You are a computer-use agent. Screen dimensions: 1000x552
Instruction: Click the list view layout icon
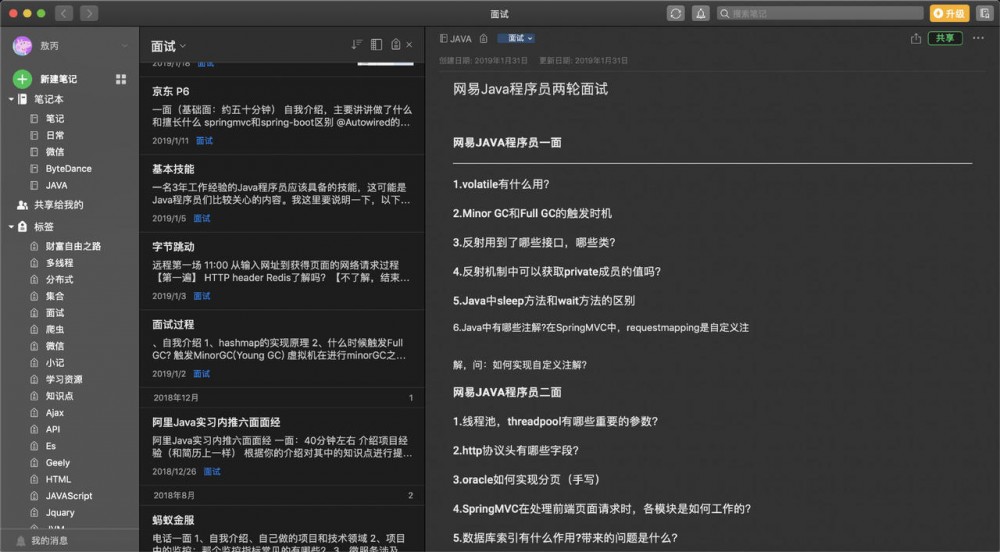[x=376, y=45]
